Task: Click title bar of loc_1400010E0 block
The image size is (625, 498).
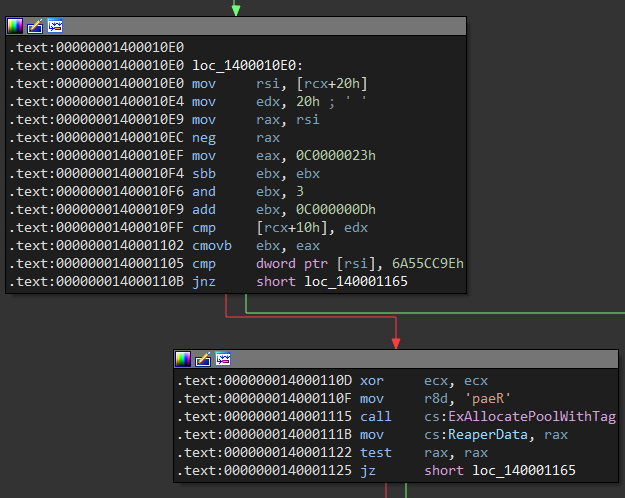Action: 236,26
